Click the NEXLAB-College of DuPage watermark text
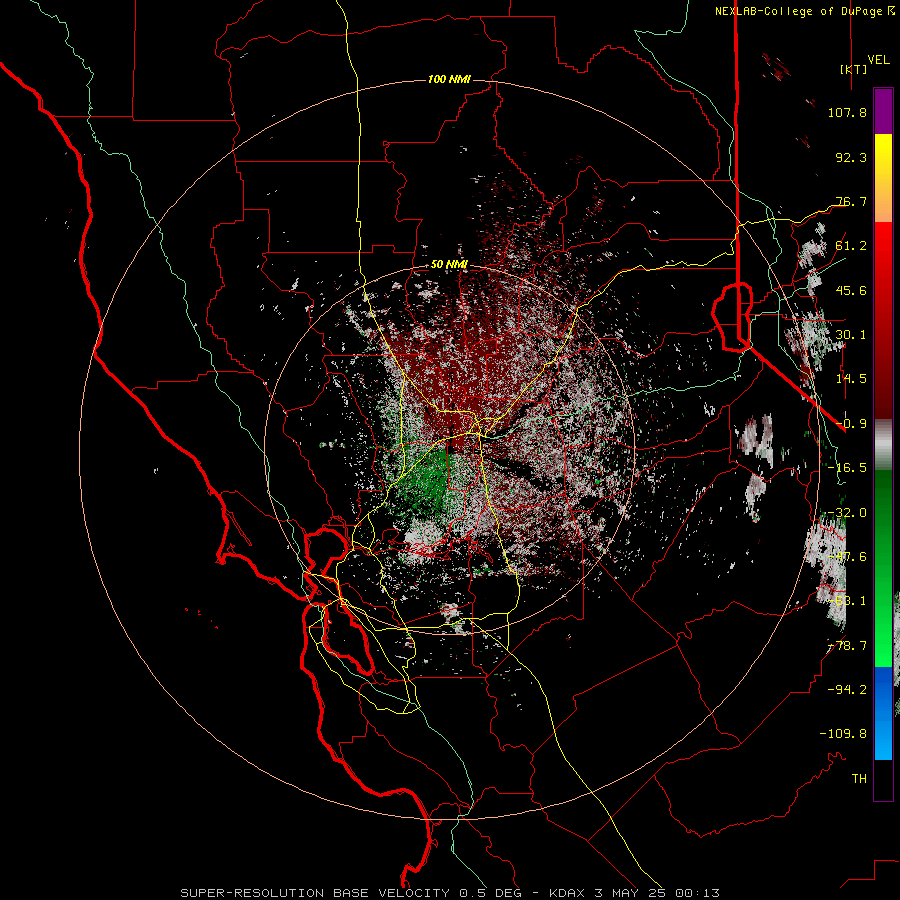900x900 pixels. [x=804, y=11]
